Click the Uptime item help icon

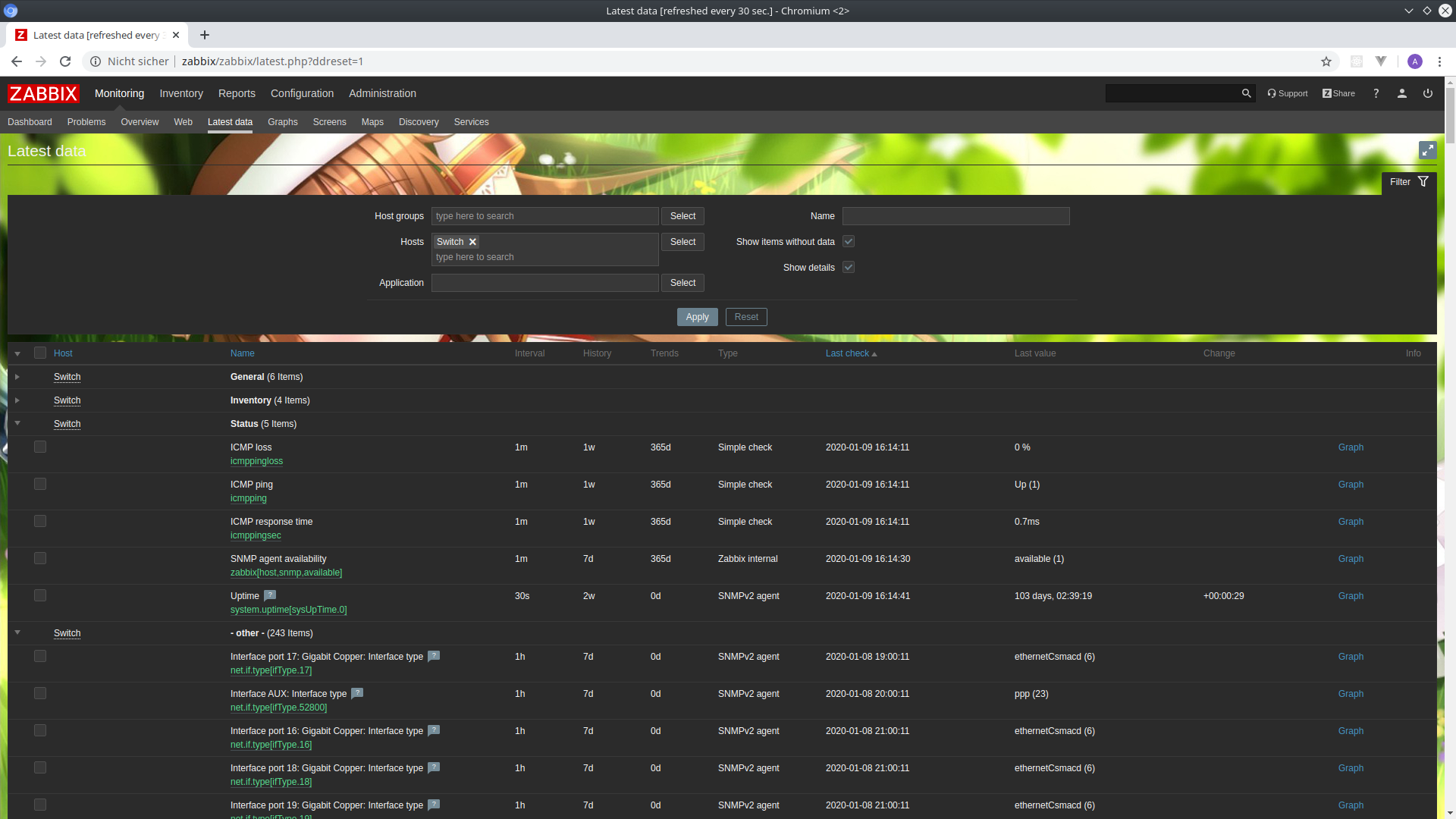270,595
